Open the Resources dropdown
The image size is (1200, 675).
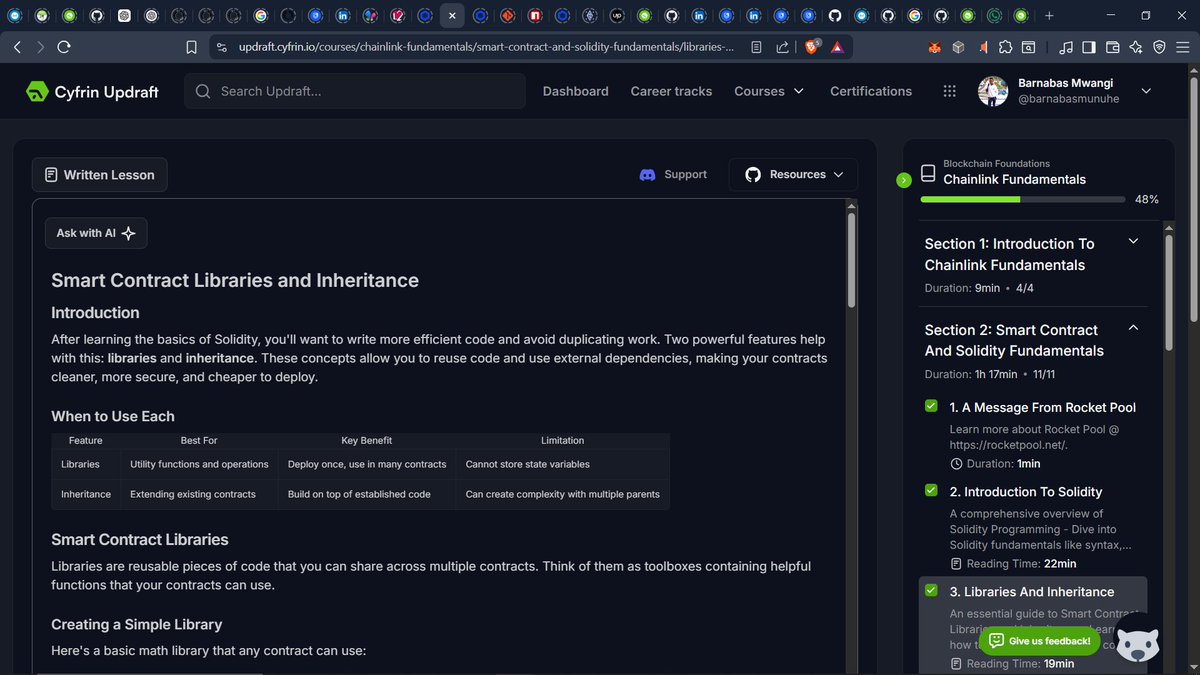[x=793, y=174]
